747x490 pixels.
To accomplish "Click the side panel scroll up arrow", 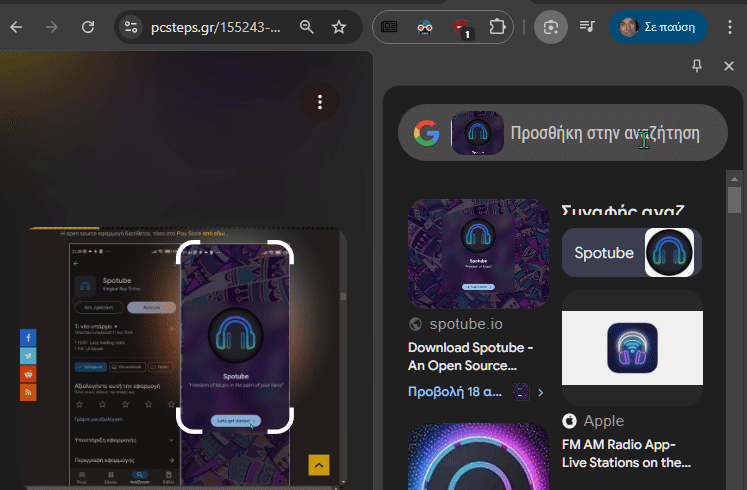I will [x=734, y=179].
